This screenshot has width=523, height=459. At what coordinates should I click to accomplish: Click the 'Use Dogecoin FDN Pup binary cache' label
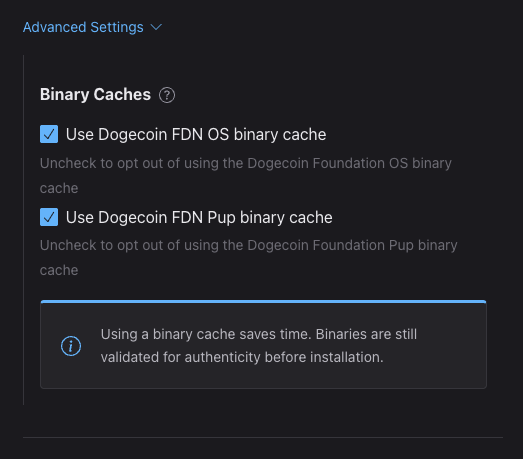(199, 217)
